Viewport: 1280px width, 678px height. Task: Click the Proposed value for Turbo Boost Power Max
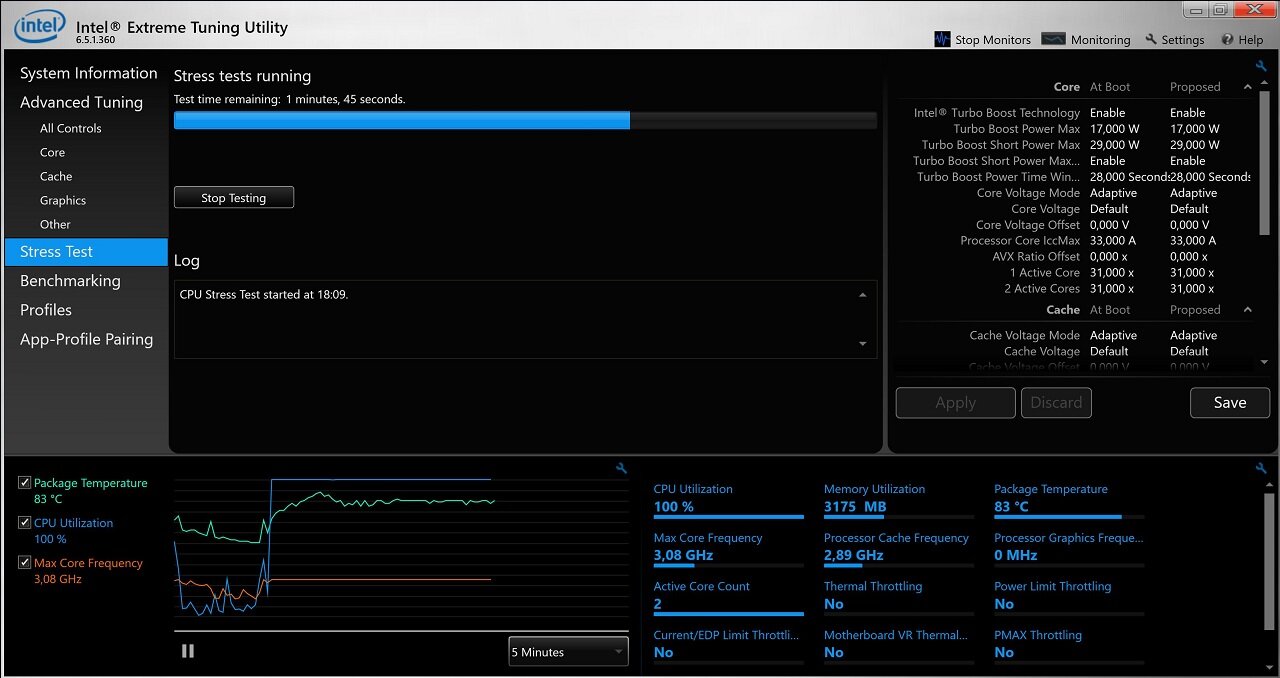tap(1195, 129)
